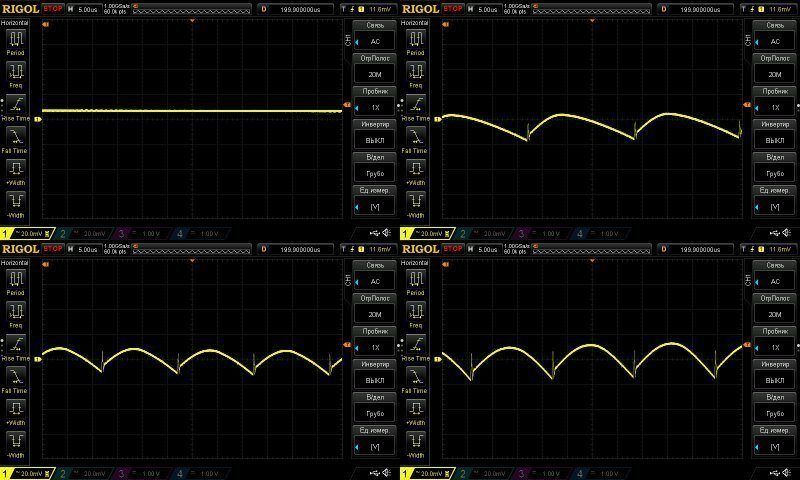Screen dimensions: 800x480
Task: Toggle Инвертир ВЫКЛ in bottom-right scope
Action: tap(775, 374)
